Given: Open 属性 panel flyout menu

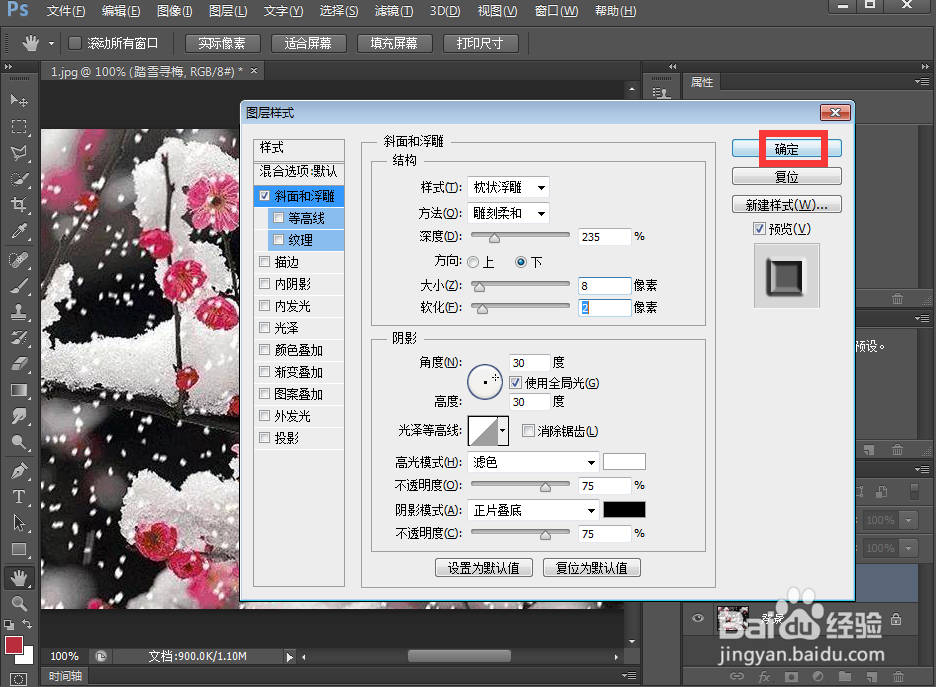Looking at the screenshot, I should (x=922, y=81).
